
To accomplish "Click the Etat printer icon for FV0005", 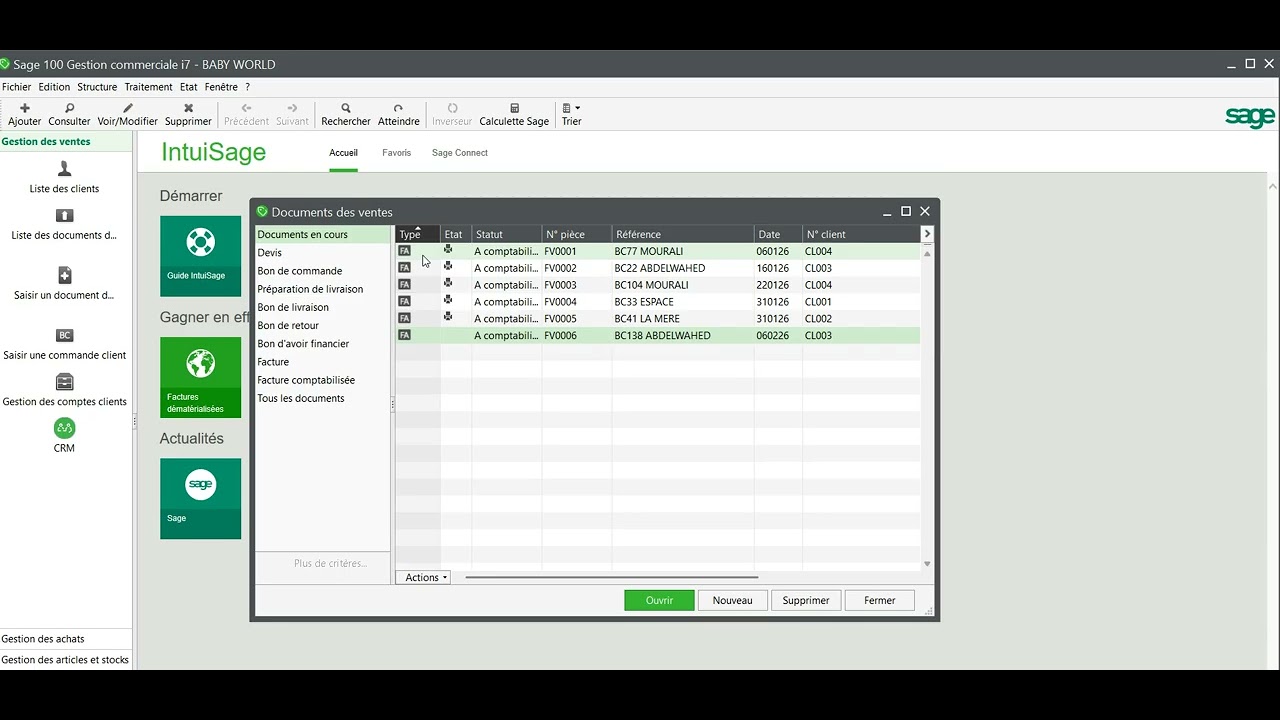I will tap(448, 317).
